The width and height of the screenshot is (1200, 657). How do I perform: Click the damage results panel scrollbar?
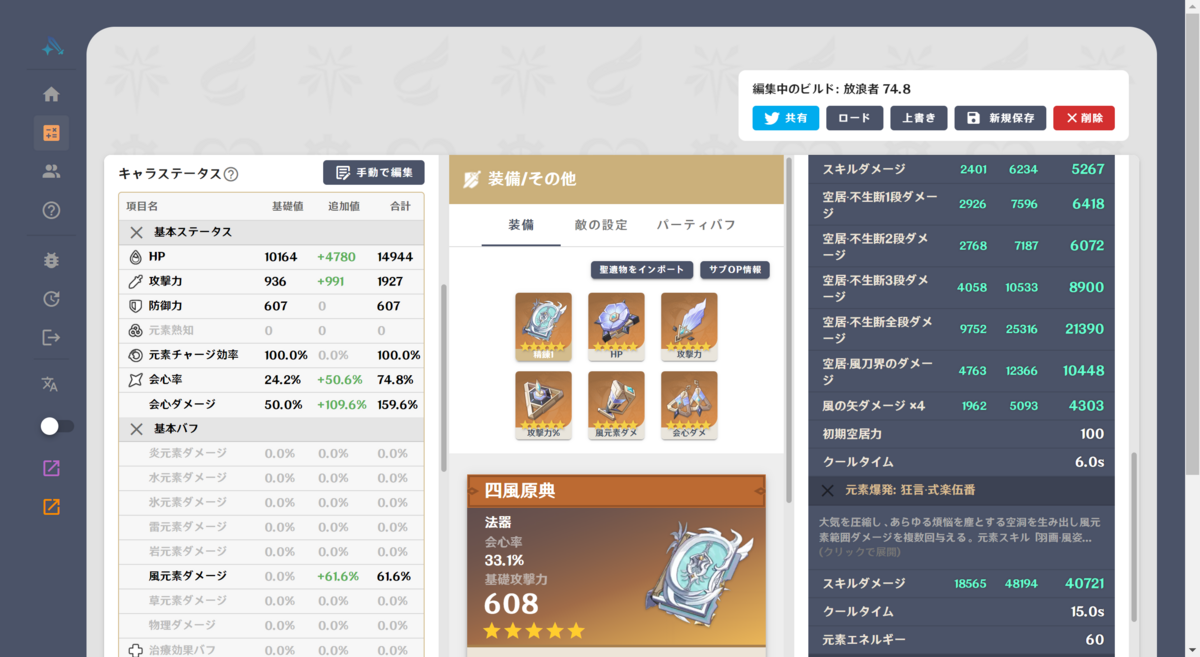[1134, 536]
